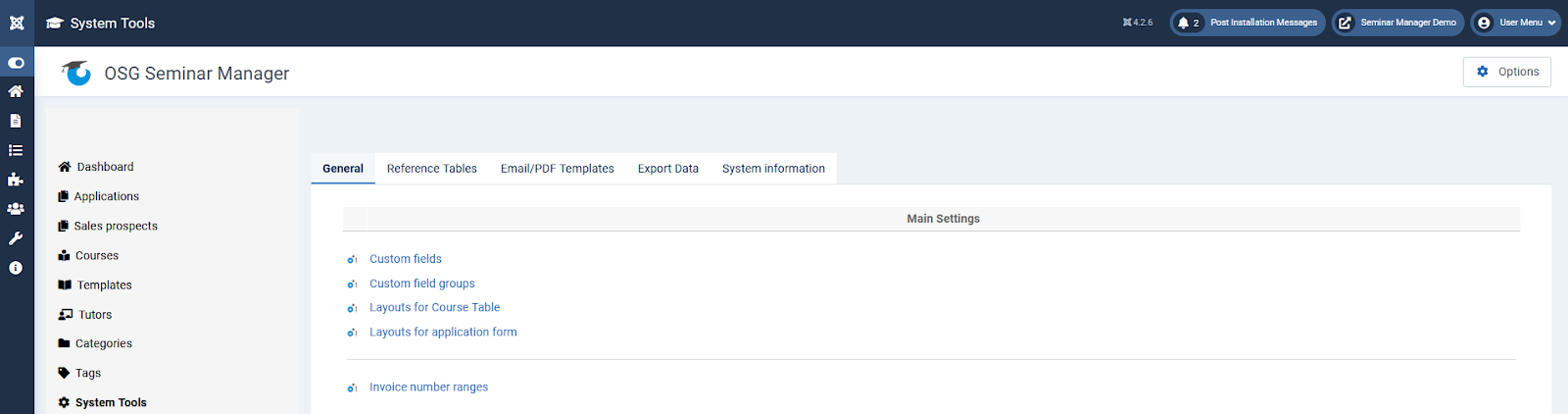
Task: Click the graduation cap icon beside System Tools
Action: (x=55, y=23)
